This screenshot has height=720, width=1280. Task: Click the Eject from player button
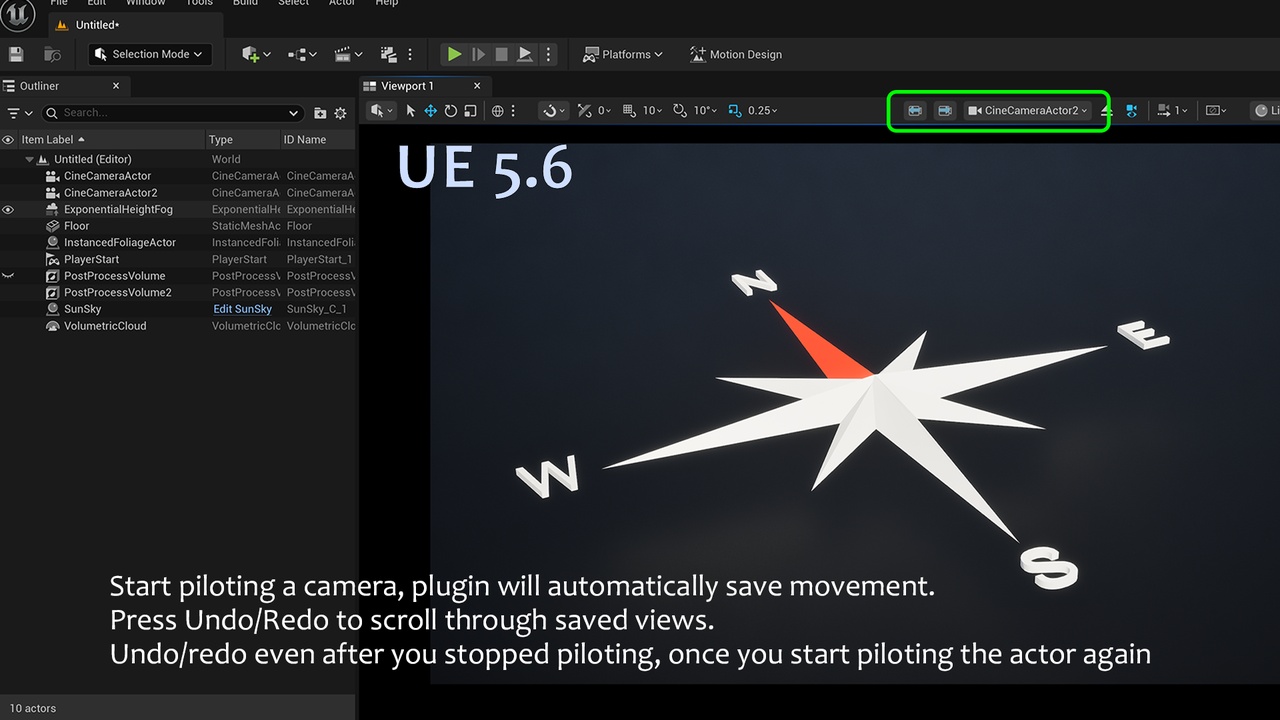click(x=525, y=54)
